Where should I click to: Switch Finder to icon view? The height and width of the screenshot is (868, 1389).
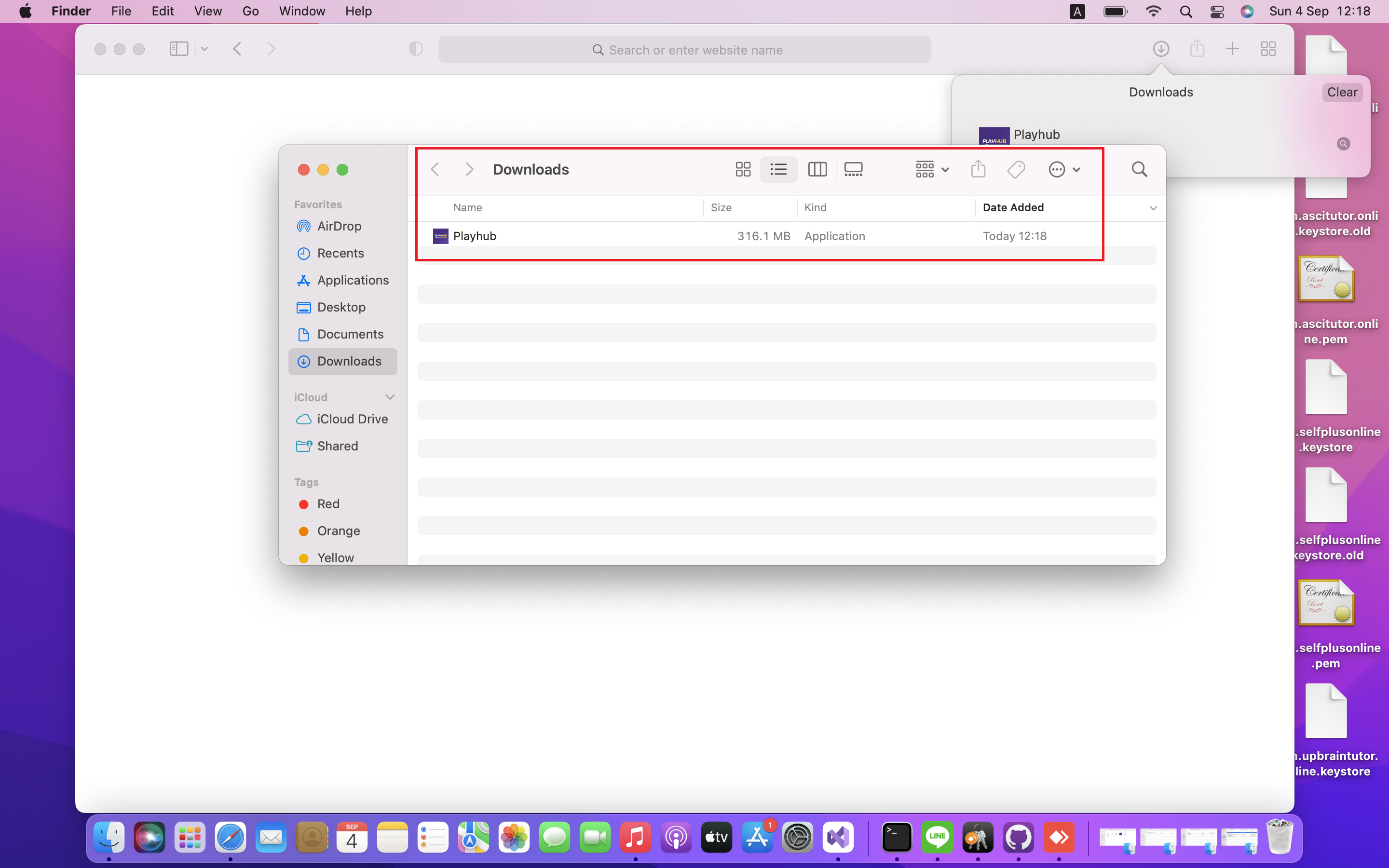point(743,169)
